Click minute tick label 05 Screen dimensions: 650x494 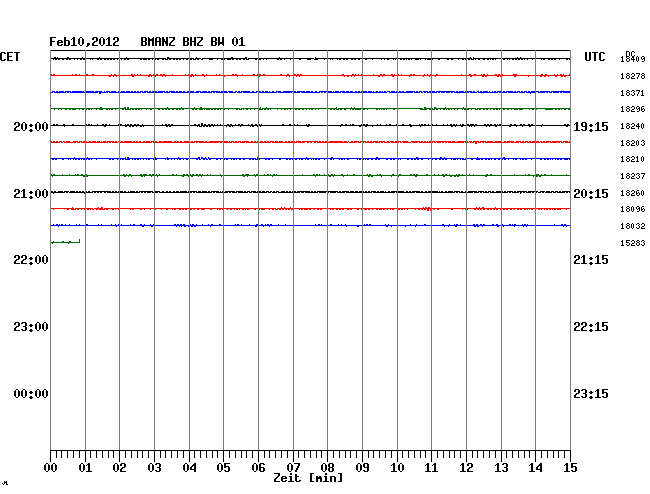coord(223,468)
